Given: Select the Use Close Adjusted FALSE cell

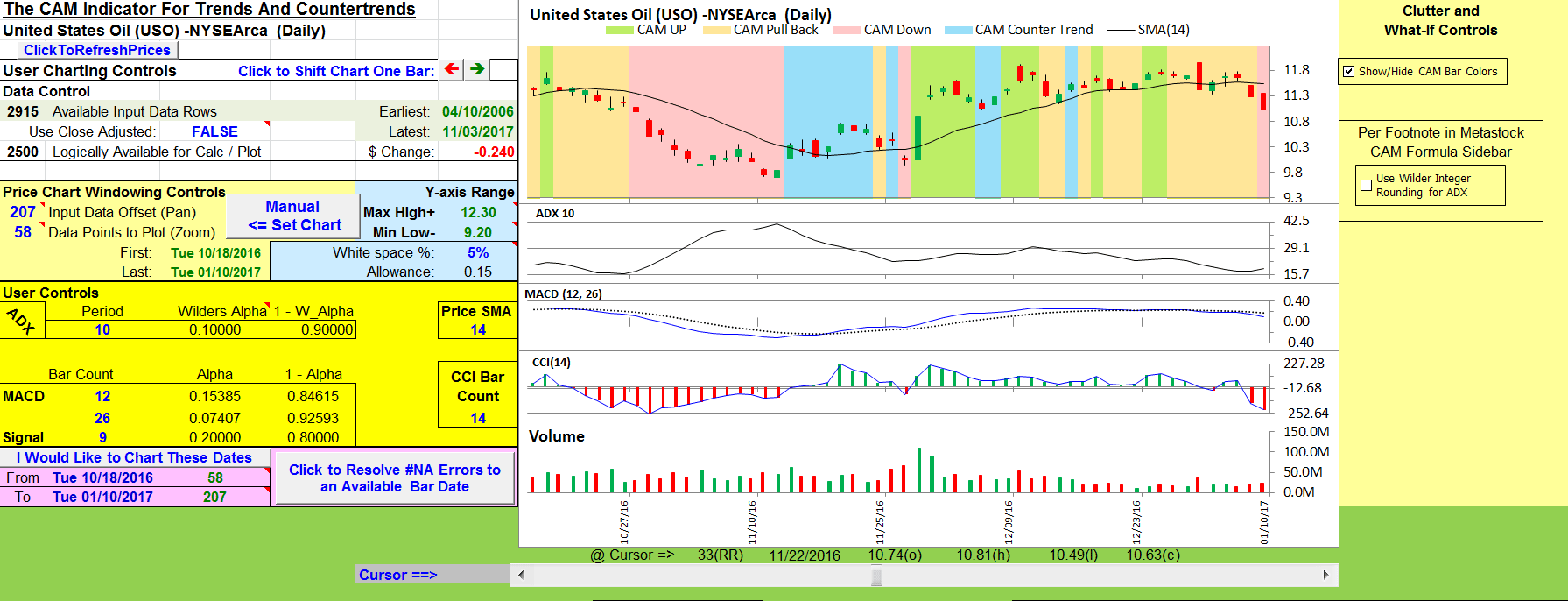Looking at the screenshot, I should tap(214, 131).
